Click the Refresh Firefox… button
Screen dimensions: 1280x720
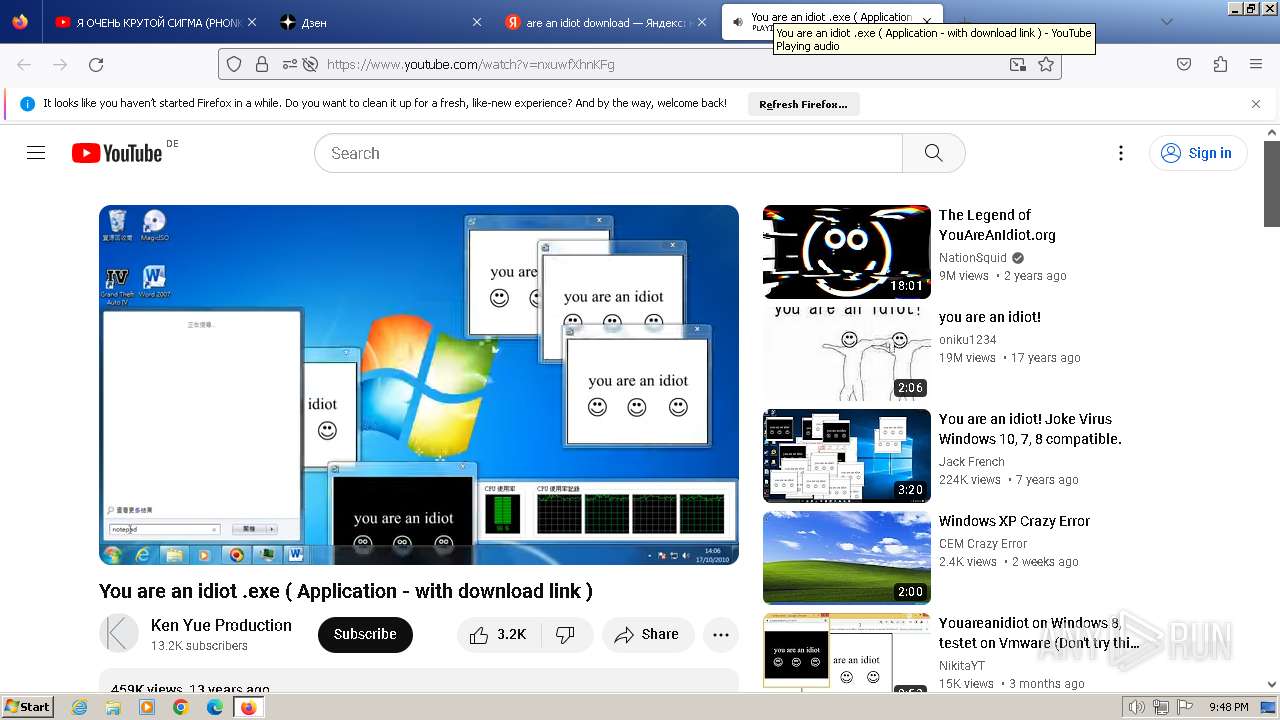coord(803,104)
